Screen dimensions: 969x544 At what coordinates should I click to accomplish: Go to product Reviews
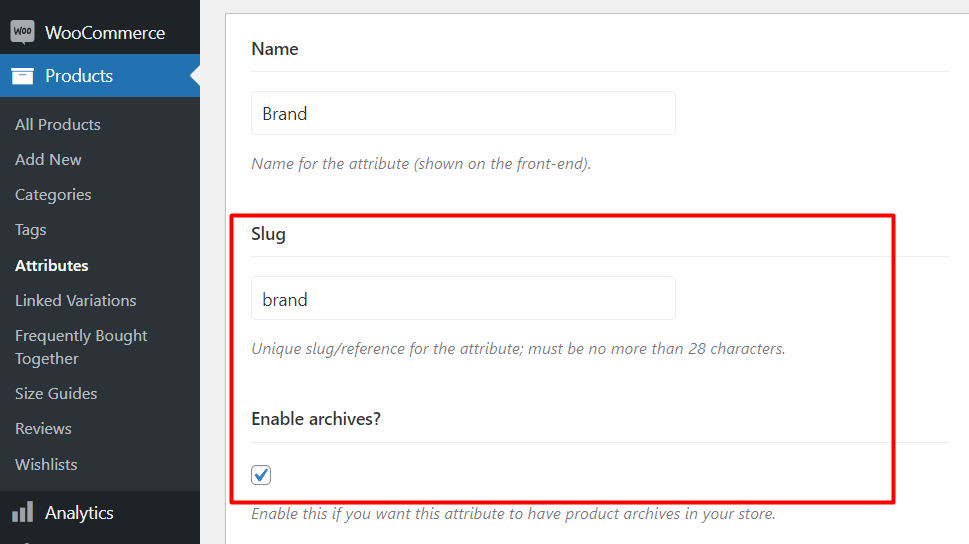(43, 428)
